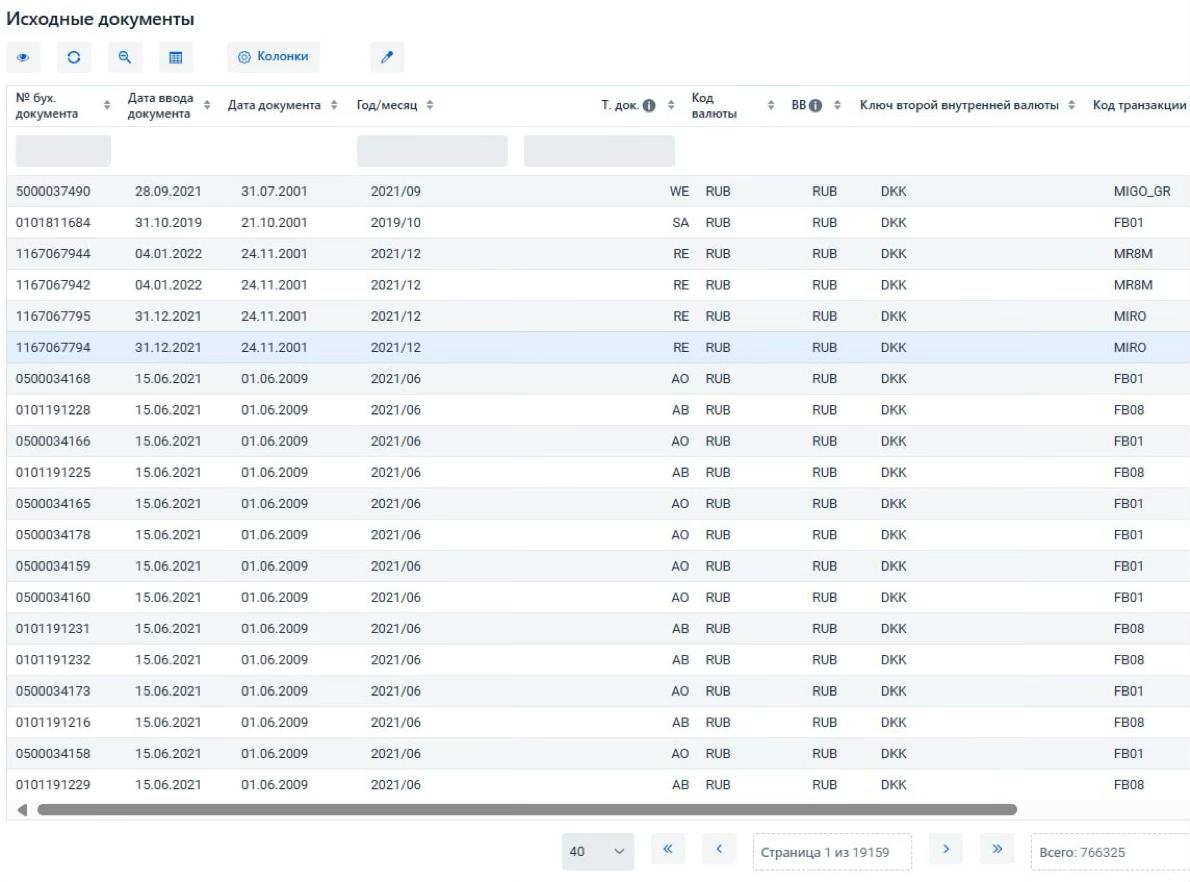
Task: Click the magnifier zoom-out search icon
Action: pos(125,58)
